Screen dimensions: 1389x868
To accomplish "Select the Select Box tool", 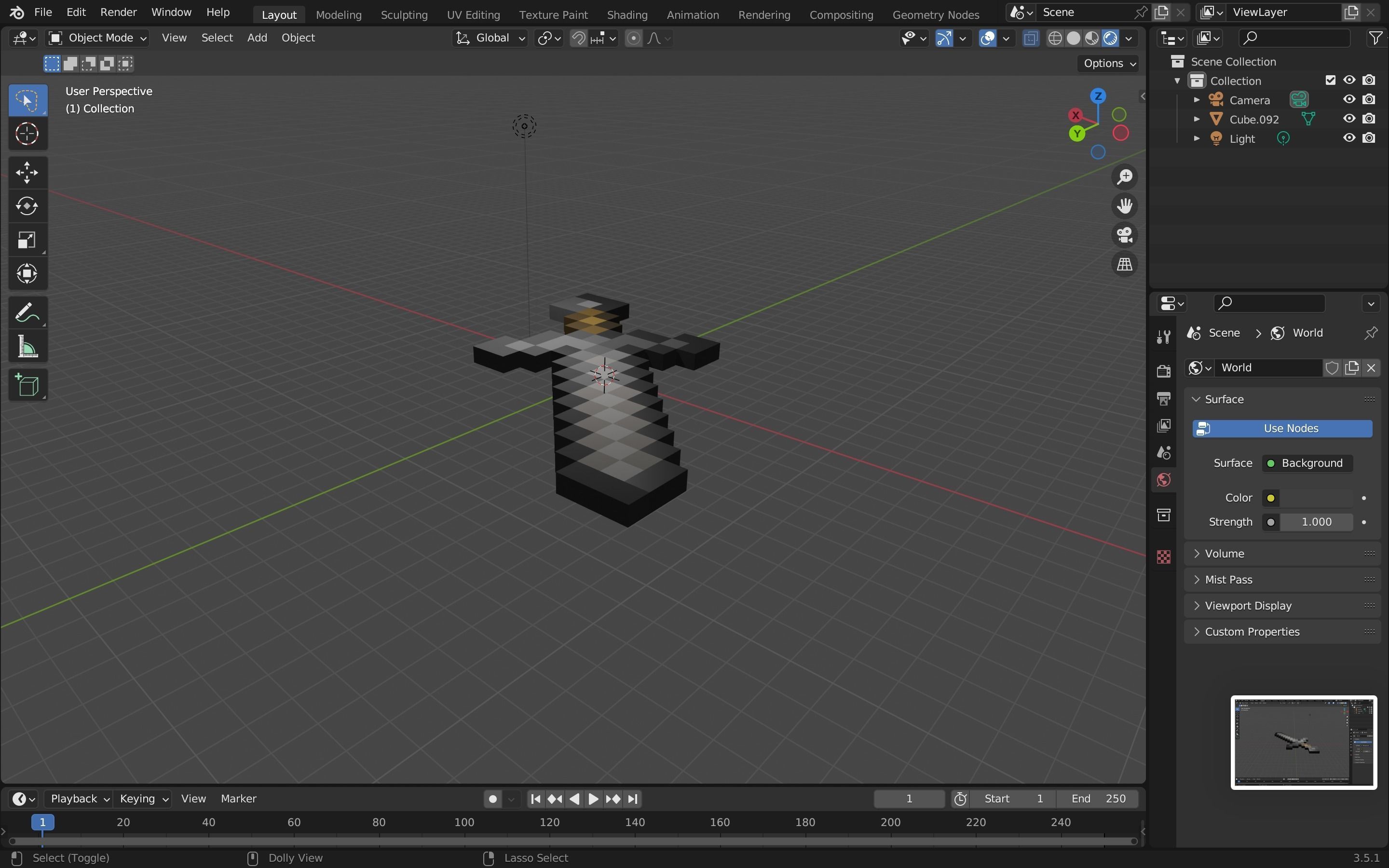I will 27,100.
